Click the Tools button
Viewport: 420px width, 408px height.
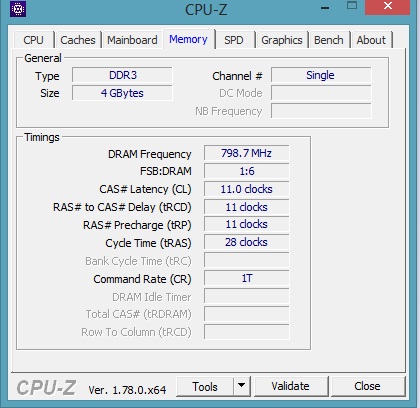click(x=205, y=386)
